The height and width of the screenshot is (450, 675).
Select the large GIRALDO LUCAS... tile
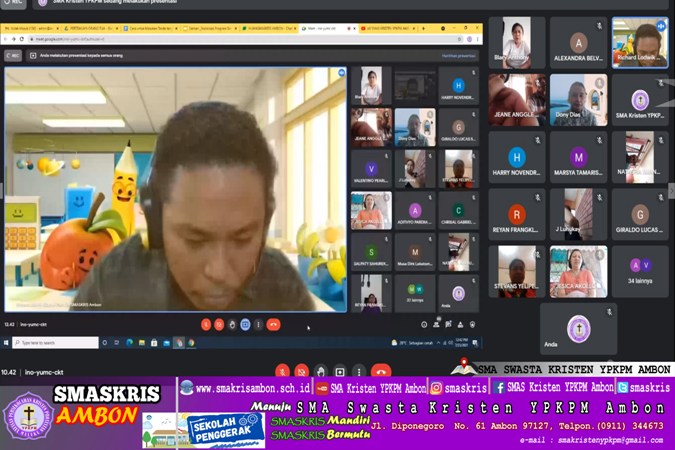tap(640, 214)
